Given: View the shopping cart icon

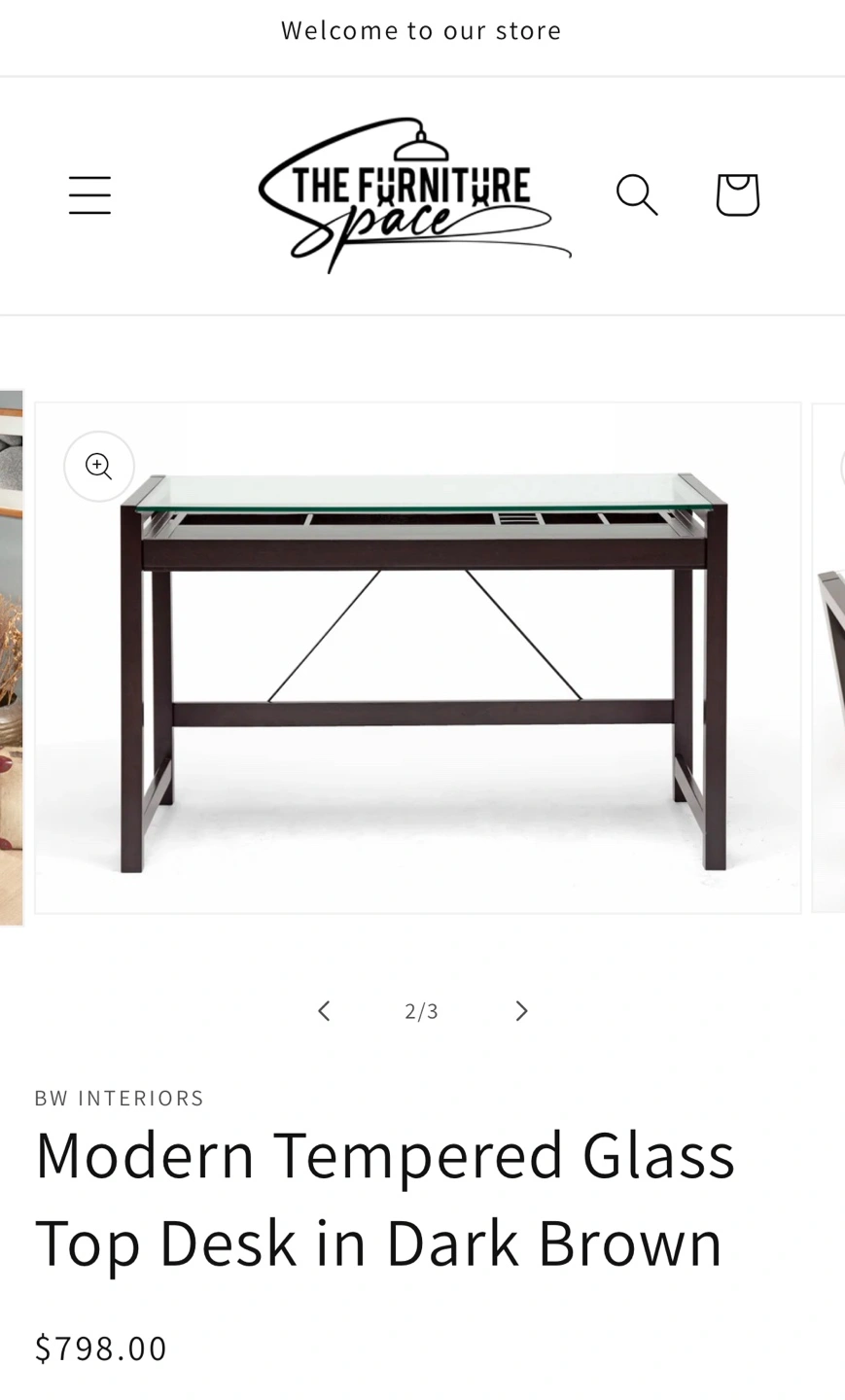Looking at the screenshot, I should point(737,195).
